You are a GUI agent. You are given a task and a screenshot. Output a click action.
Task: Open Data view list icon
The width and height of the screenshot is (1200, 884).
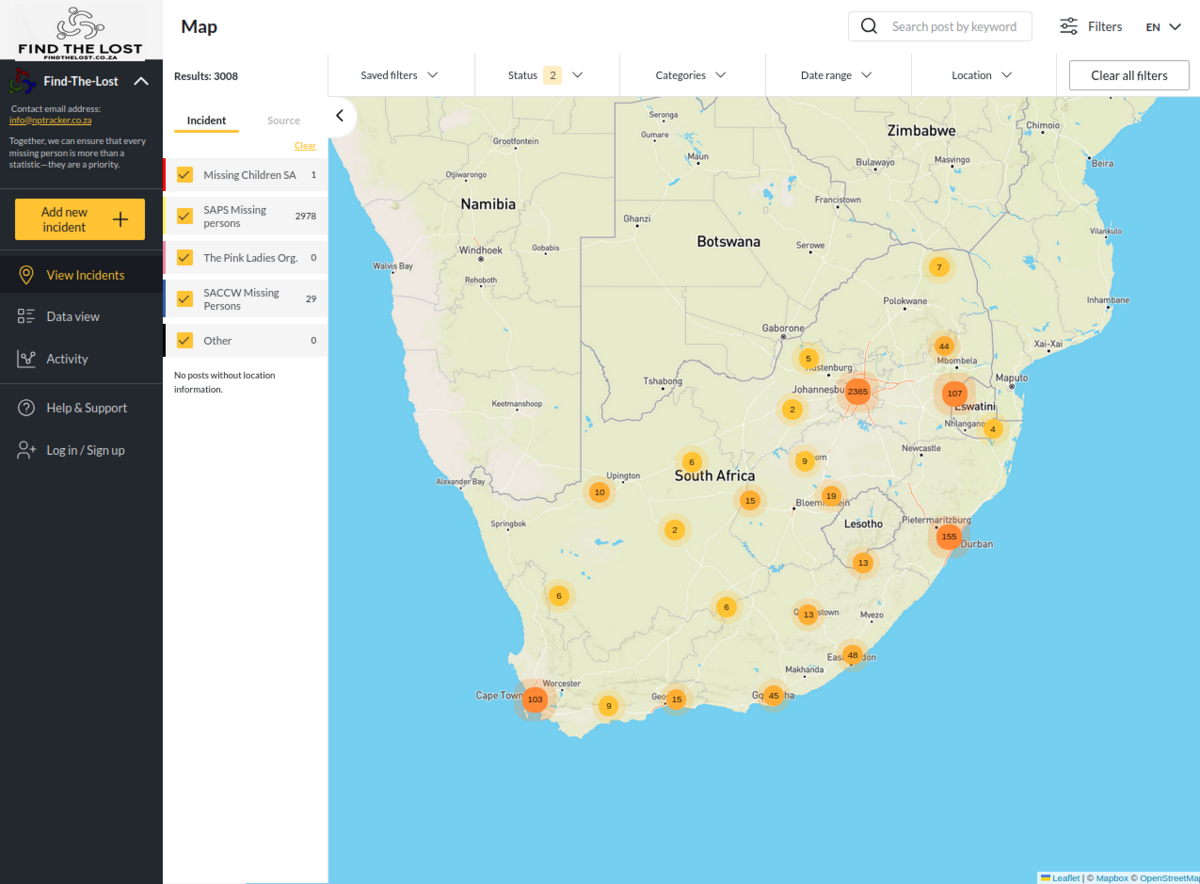[x=27, y=317]
